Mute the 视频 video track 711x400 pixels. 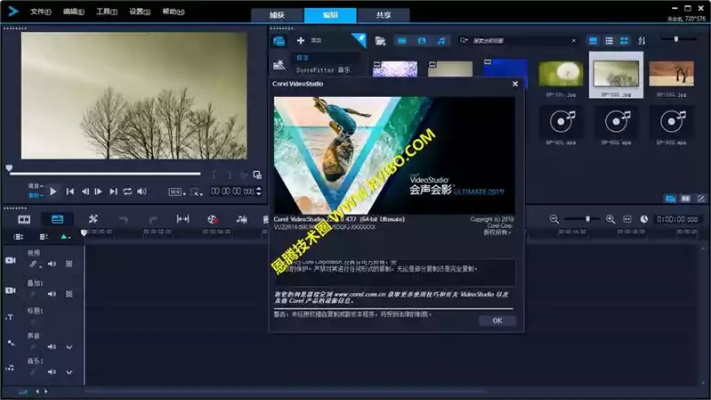click(x=52, y=264)
